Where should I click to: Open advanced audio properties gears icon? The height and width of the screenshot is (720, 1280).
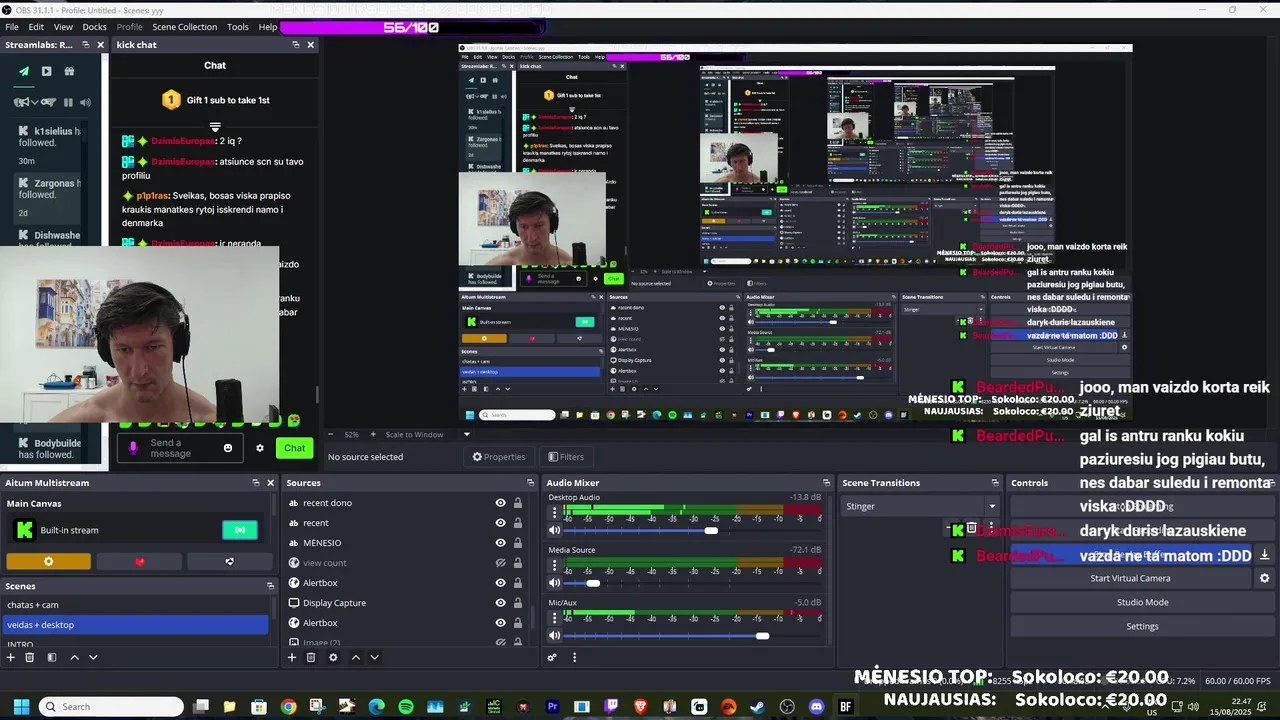click(551, 657)
